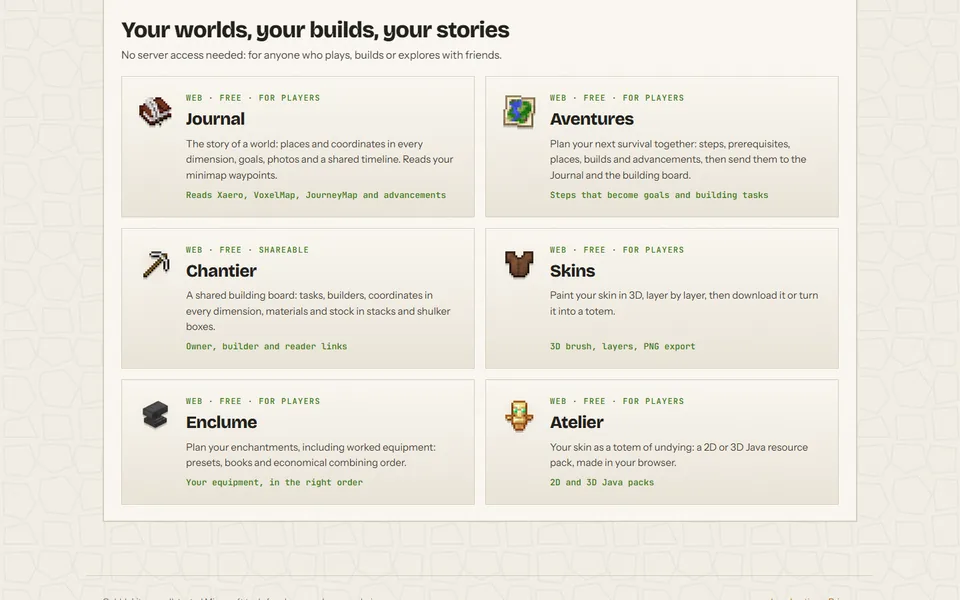Click the 'WEB · FREE · SHAREABLE' tag on Chantier
The height and width of the screenshot is (600, 960).
(x=247, y=250)
